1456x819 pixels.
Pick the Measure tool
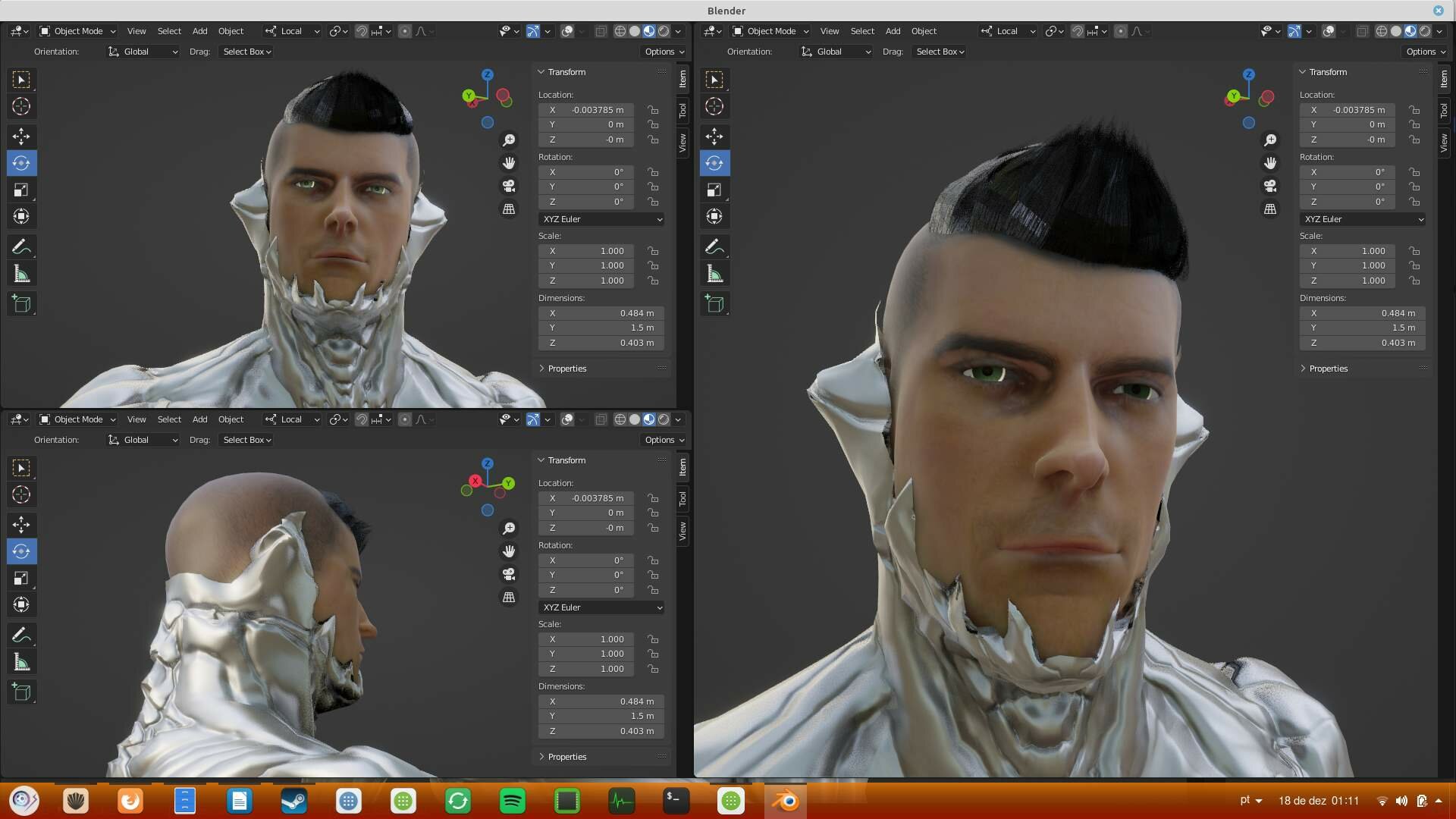click(x=21, y=273)
